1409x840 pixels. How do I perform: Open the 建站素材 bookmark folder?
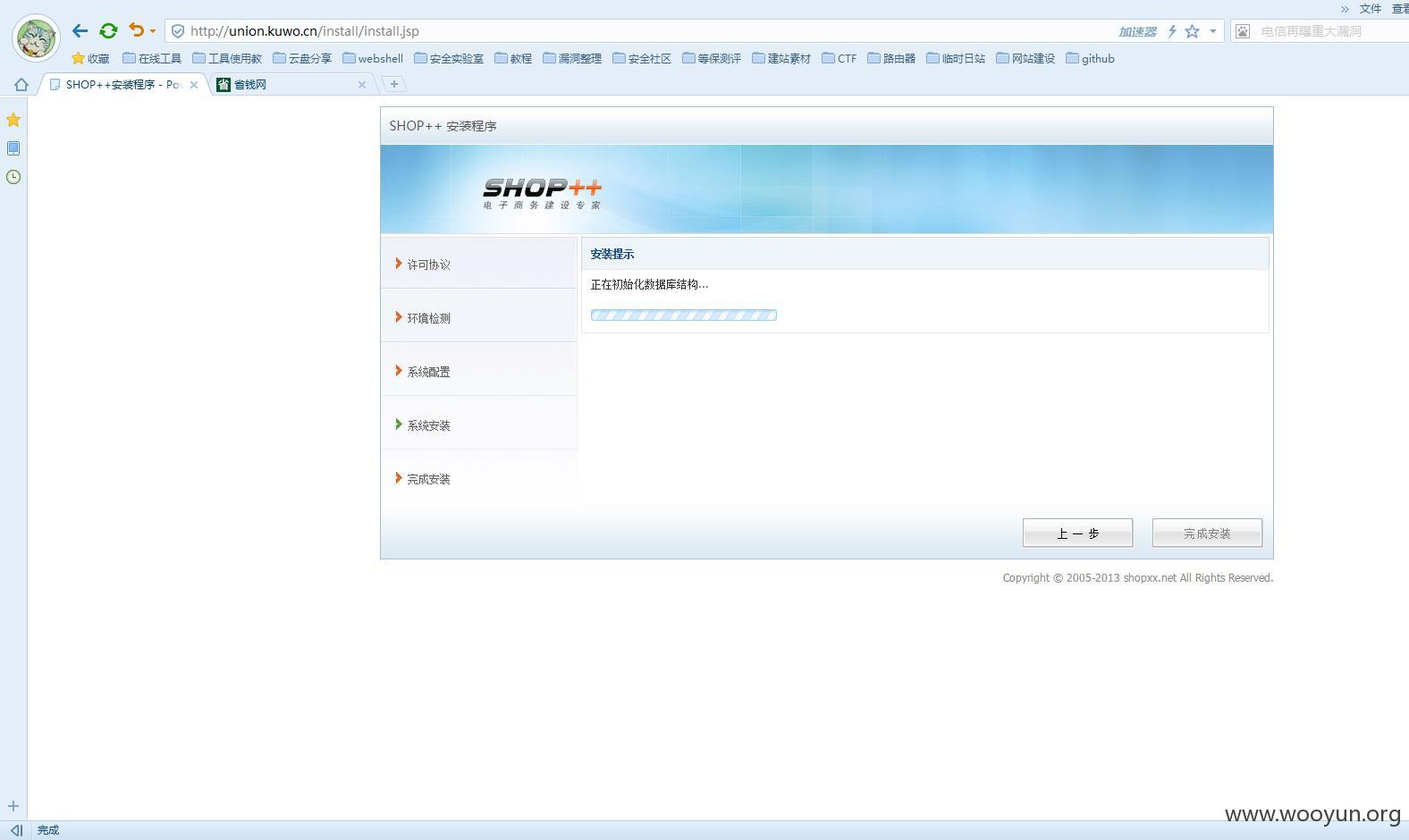coord(781,58)
